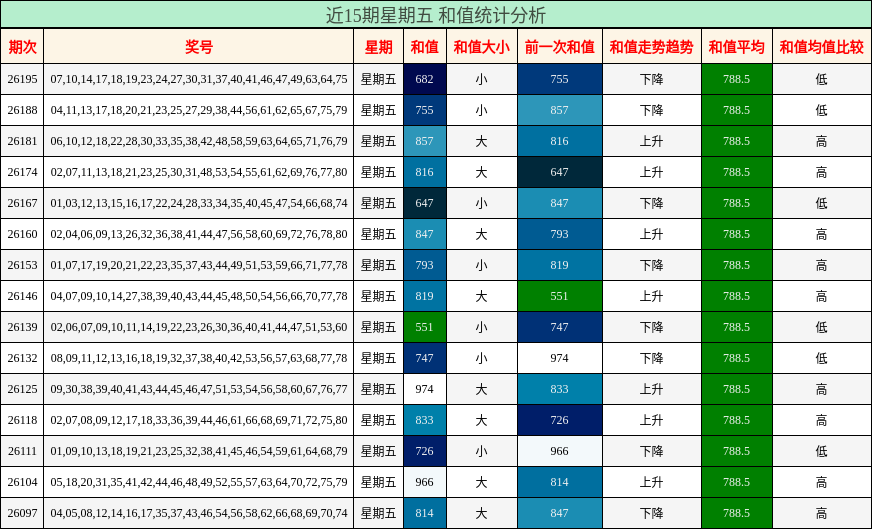This screenshot has height=529, width=872.
Task: Select average 788.5 in row 26111
Action: 736,451
